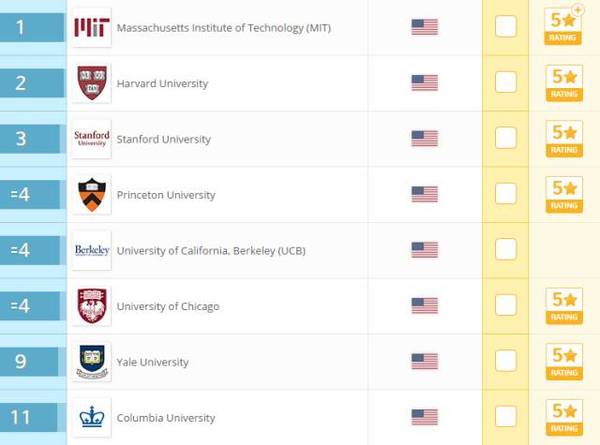Open the Harvard University profile link
The image size is (600, 445).
(x=162, y=83)
